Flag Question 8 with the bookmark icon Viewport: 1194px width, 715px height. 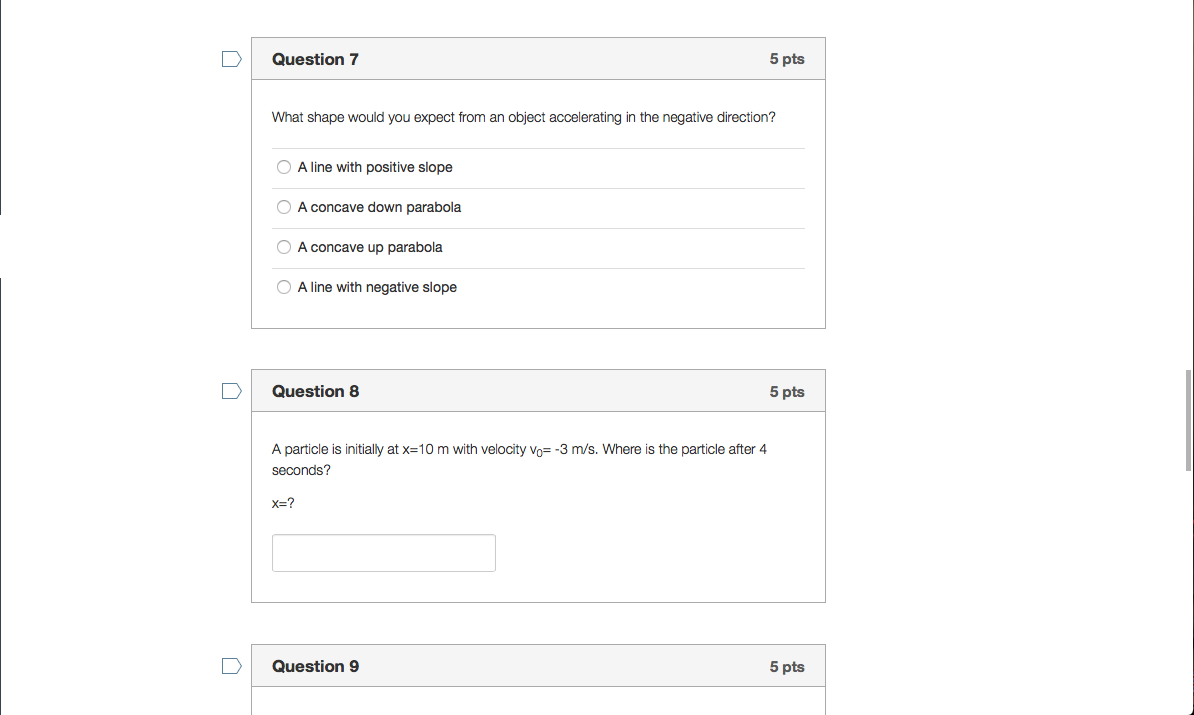pyautogui.click(x=231, y=391)
